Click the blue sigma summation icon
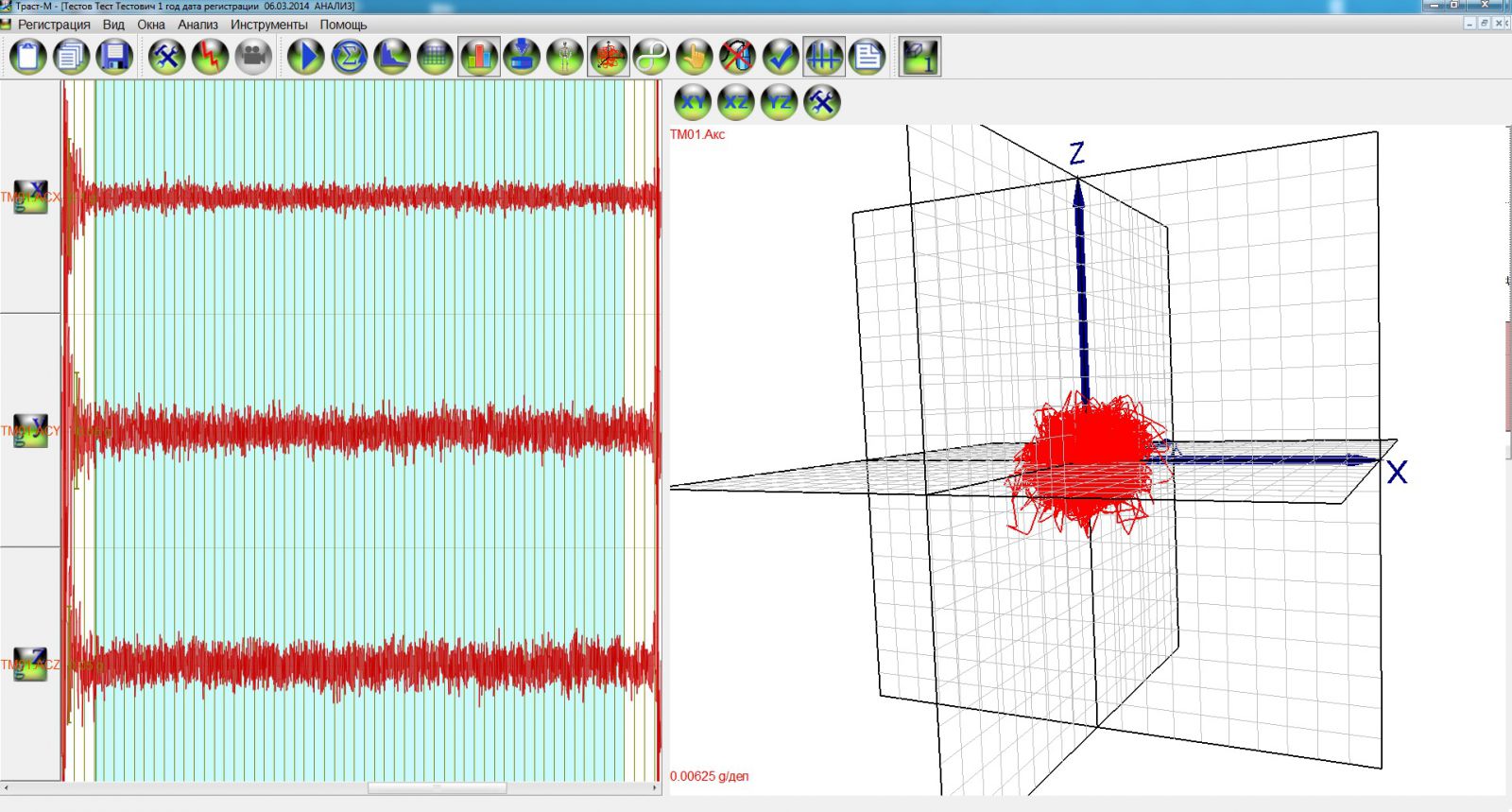1512x812 pixels. tap(349, 57)
